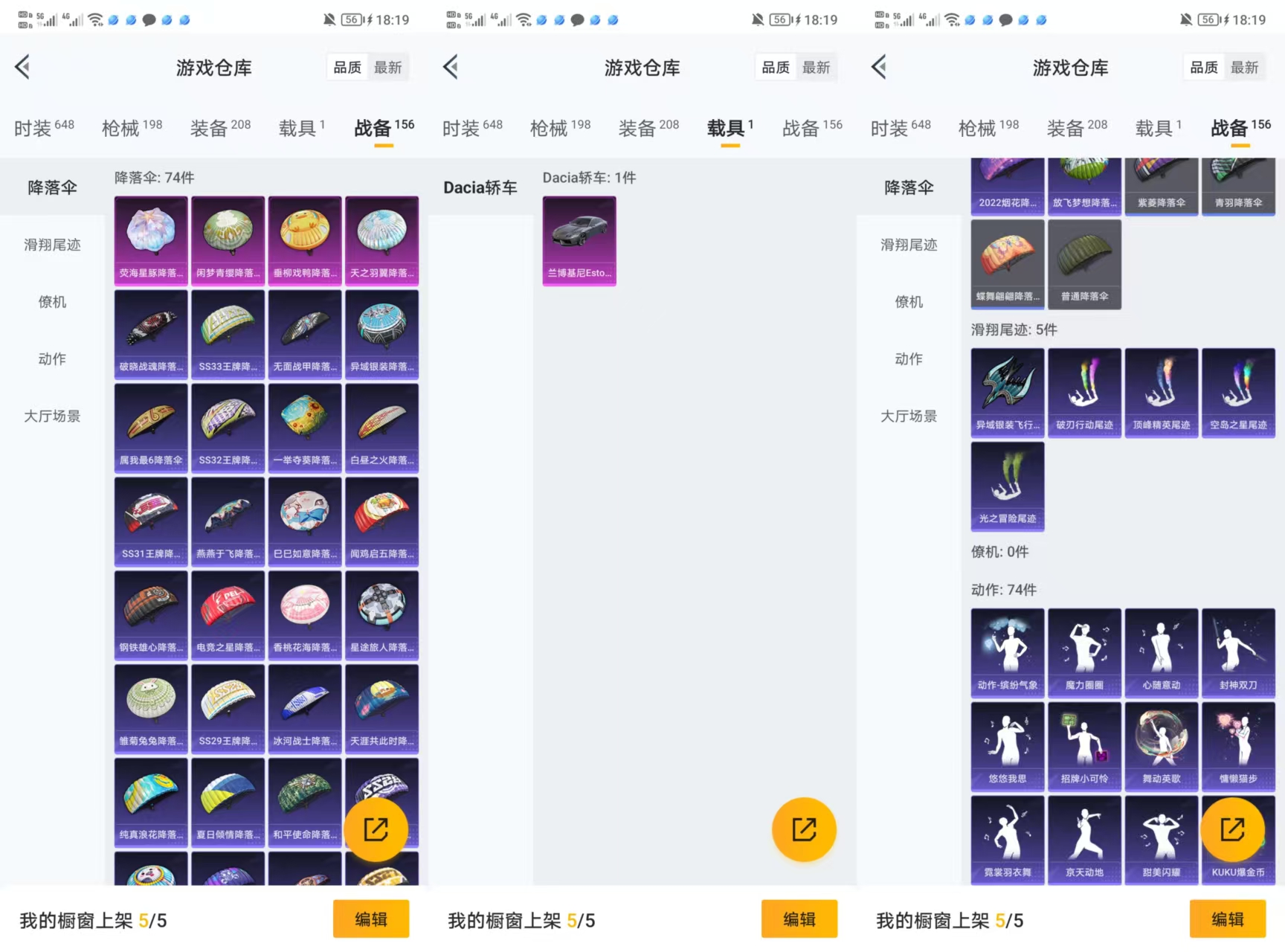Open the 慵懒猫步 emote
The width and height of the screenshot is (1285, 952).
coord(1238,747)
